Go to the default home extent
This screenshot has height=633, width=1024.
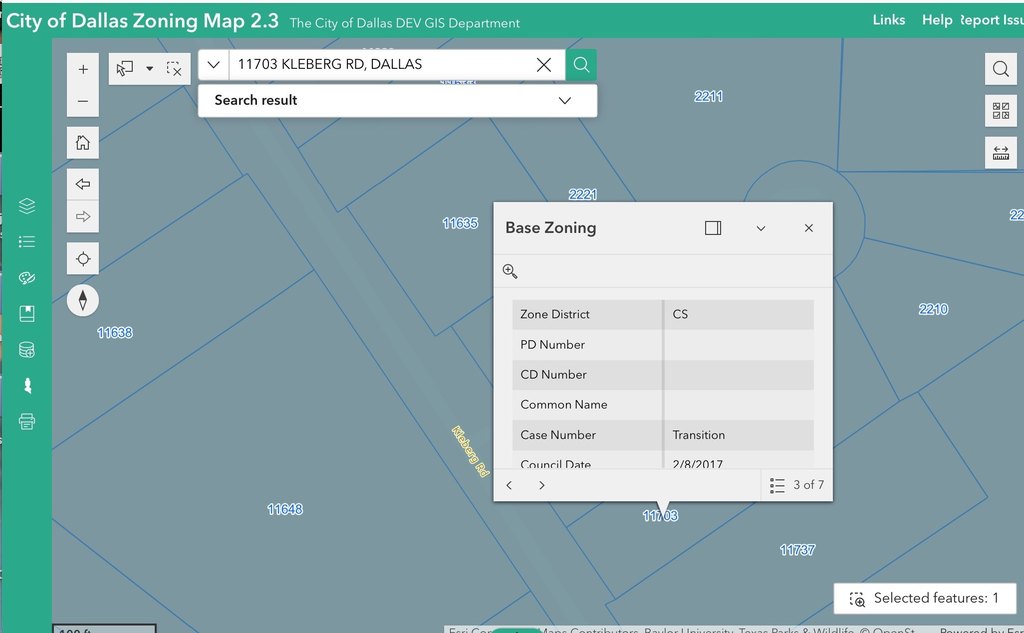click(x=83, y=142)
